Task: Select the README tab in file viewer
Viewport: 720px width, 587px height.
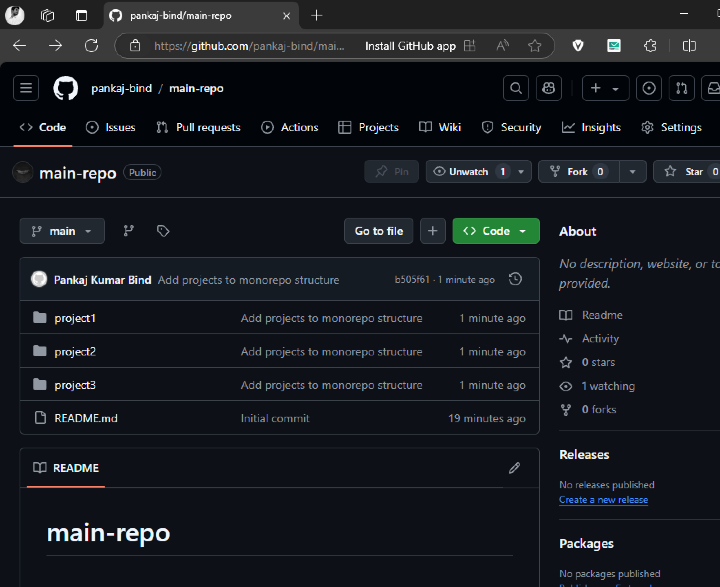Action: (x=66, y=468)
